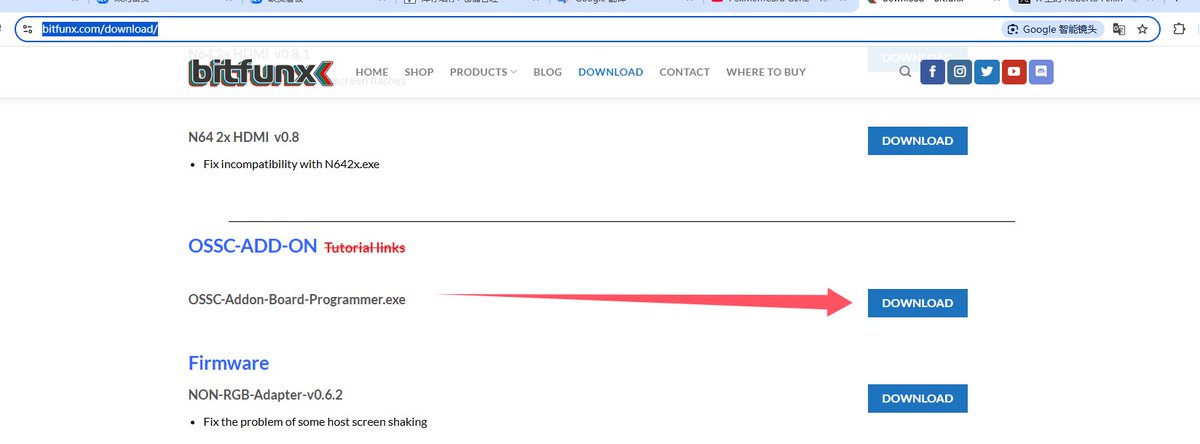
Task: Click the text 'Fix incompatibility with N642x.exe'
Action: [x=290, y=163]
